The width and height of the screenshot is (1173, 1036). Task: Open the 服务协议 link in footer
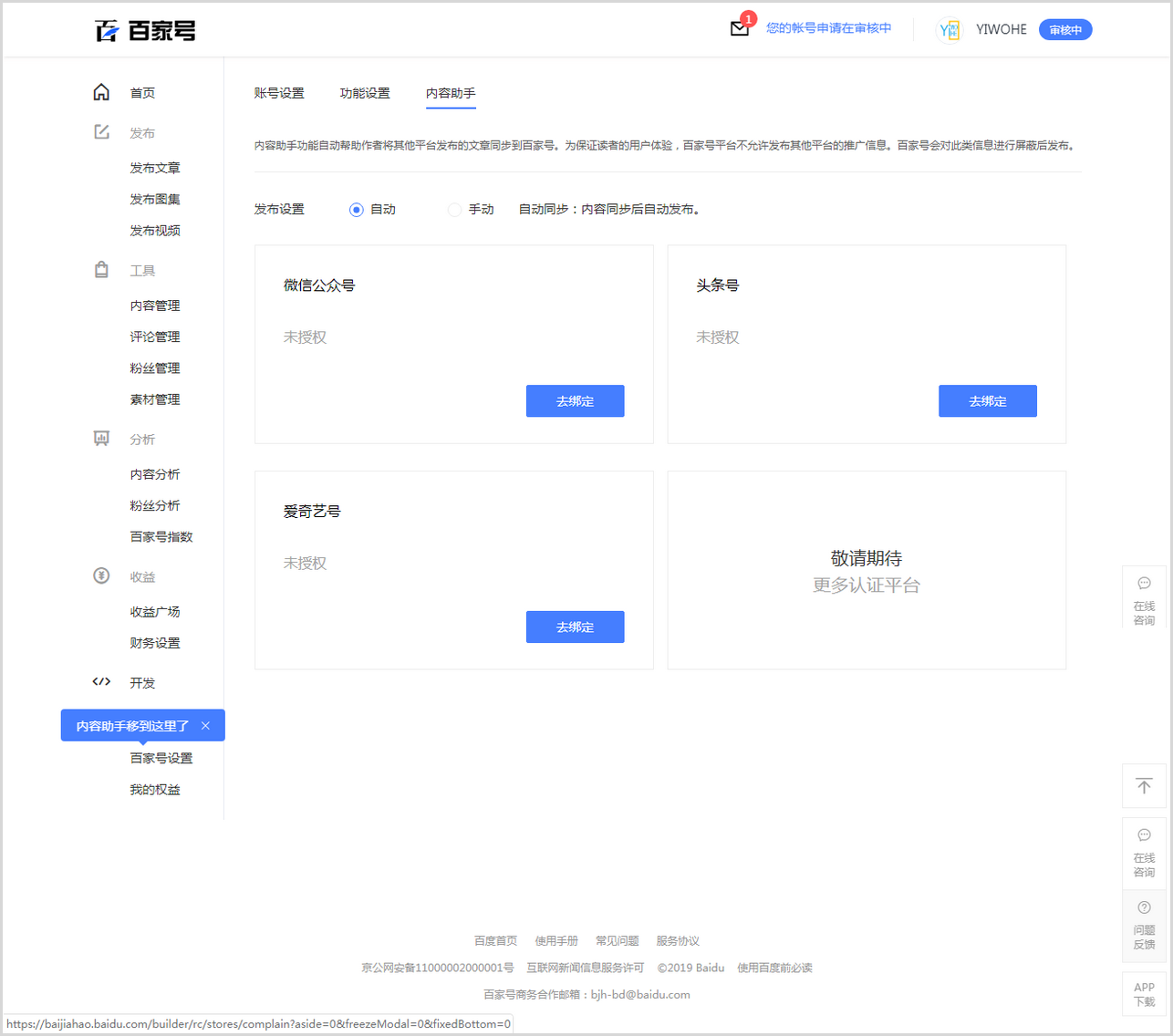(x=678, y=940)
